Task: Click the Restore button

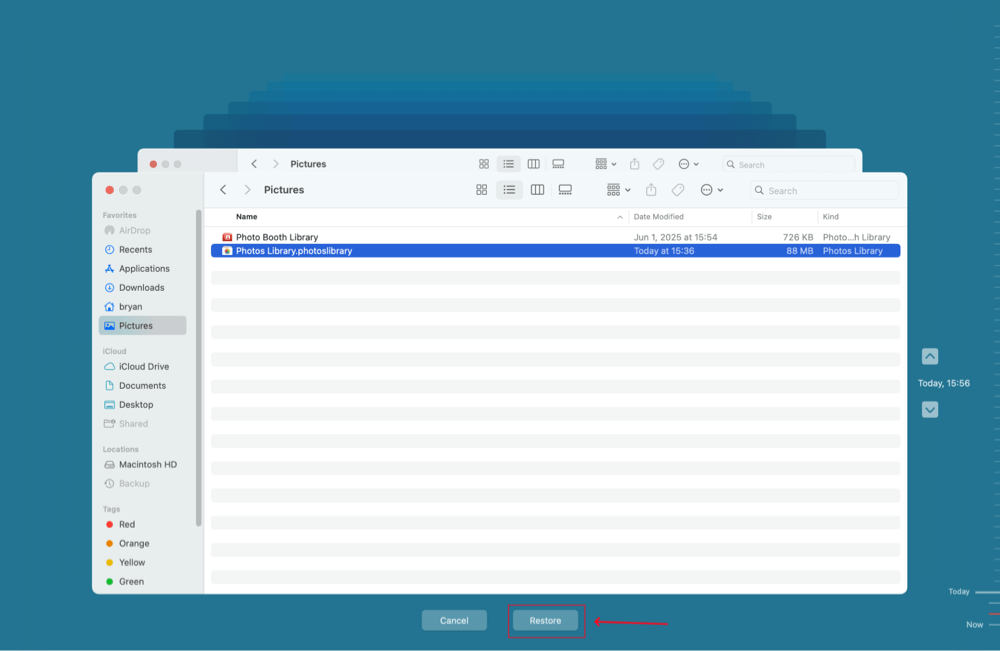Action: tap(545, 620)
